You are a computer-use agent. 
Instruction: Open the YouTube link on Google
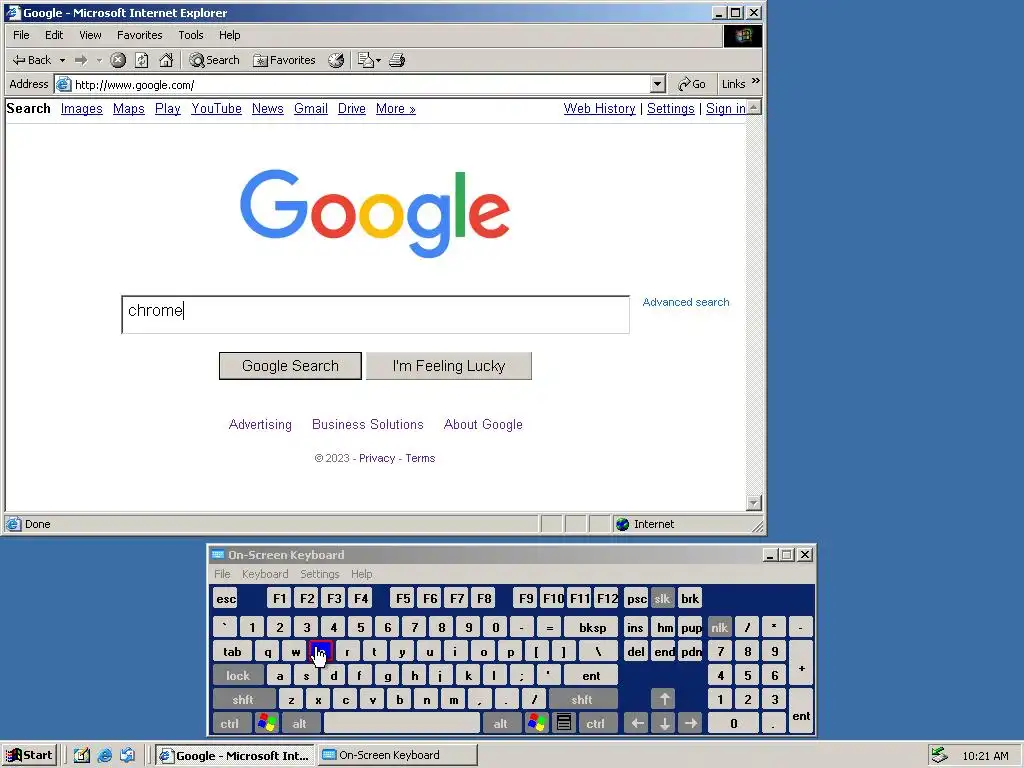coord(216,108)
